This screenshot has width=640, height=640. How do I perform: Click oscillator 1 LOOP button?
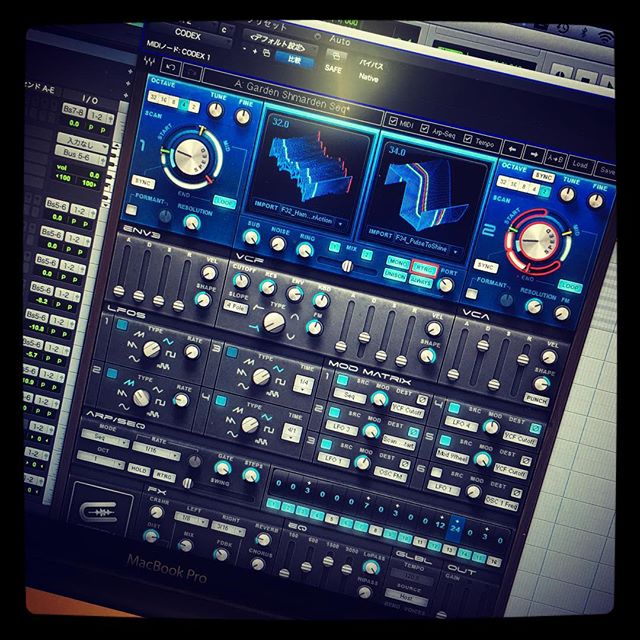click(x=224, y=202)
